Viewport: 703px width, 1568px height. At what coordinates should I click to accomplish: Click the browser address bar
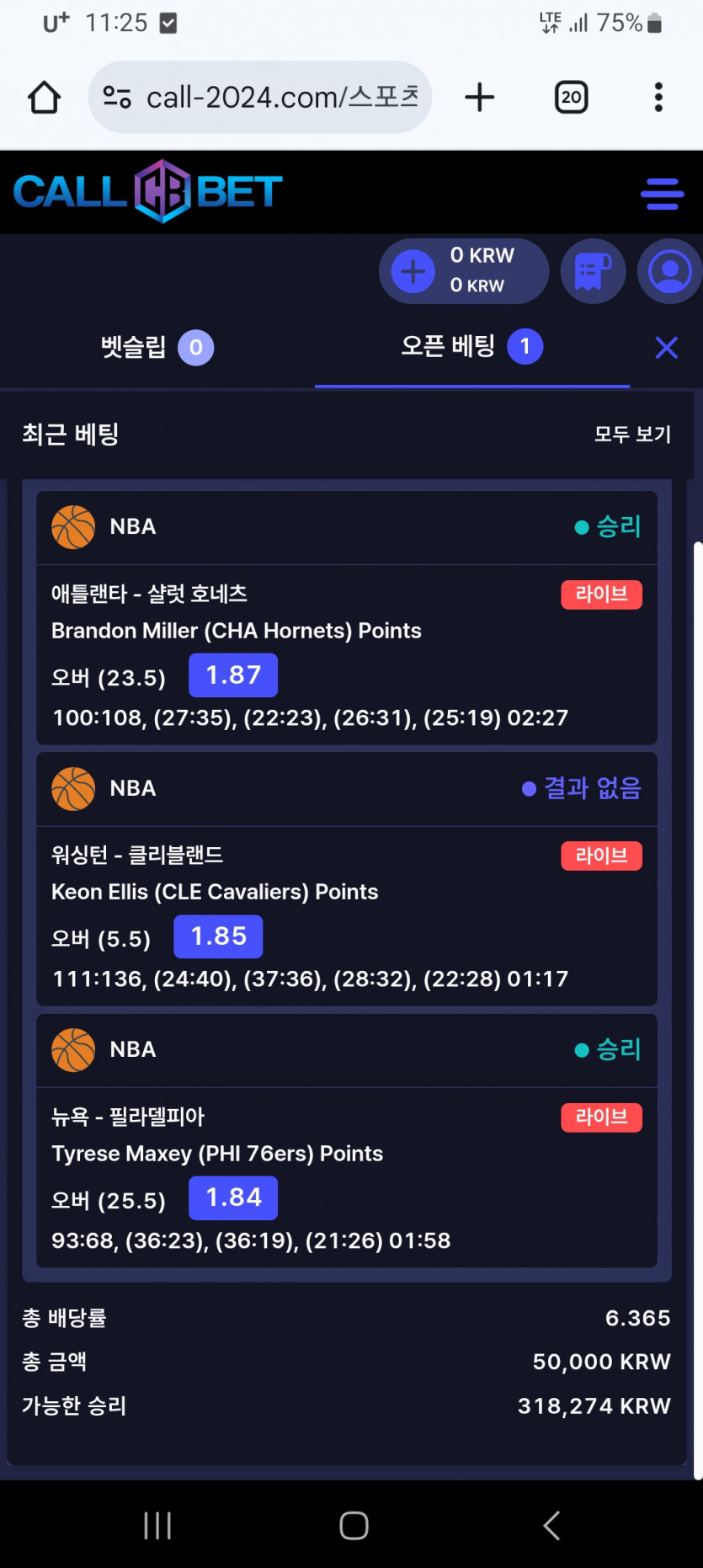coord(282,98)
